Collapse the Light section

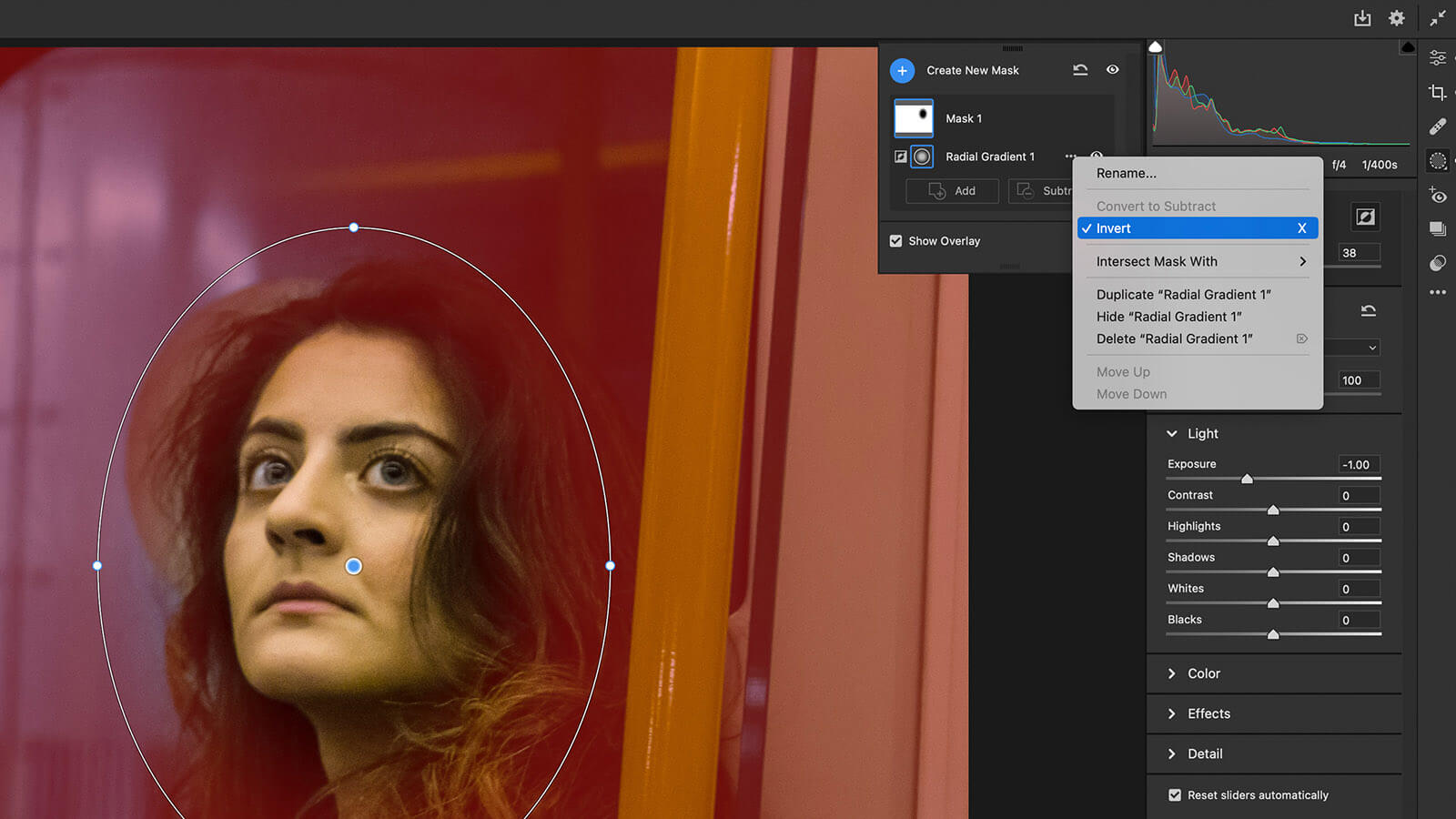click(1172, 434)
